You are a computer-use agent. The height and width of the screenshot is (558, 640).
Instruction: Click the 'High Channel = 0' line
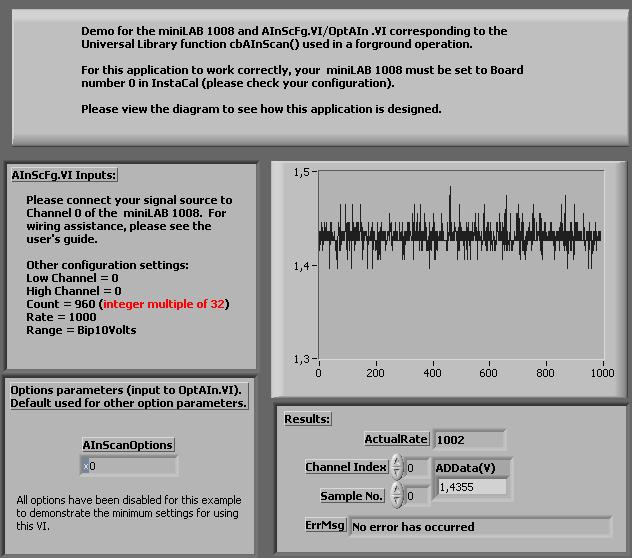74,291
